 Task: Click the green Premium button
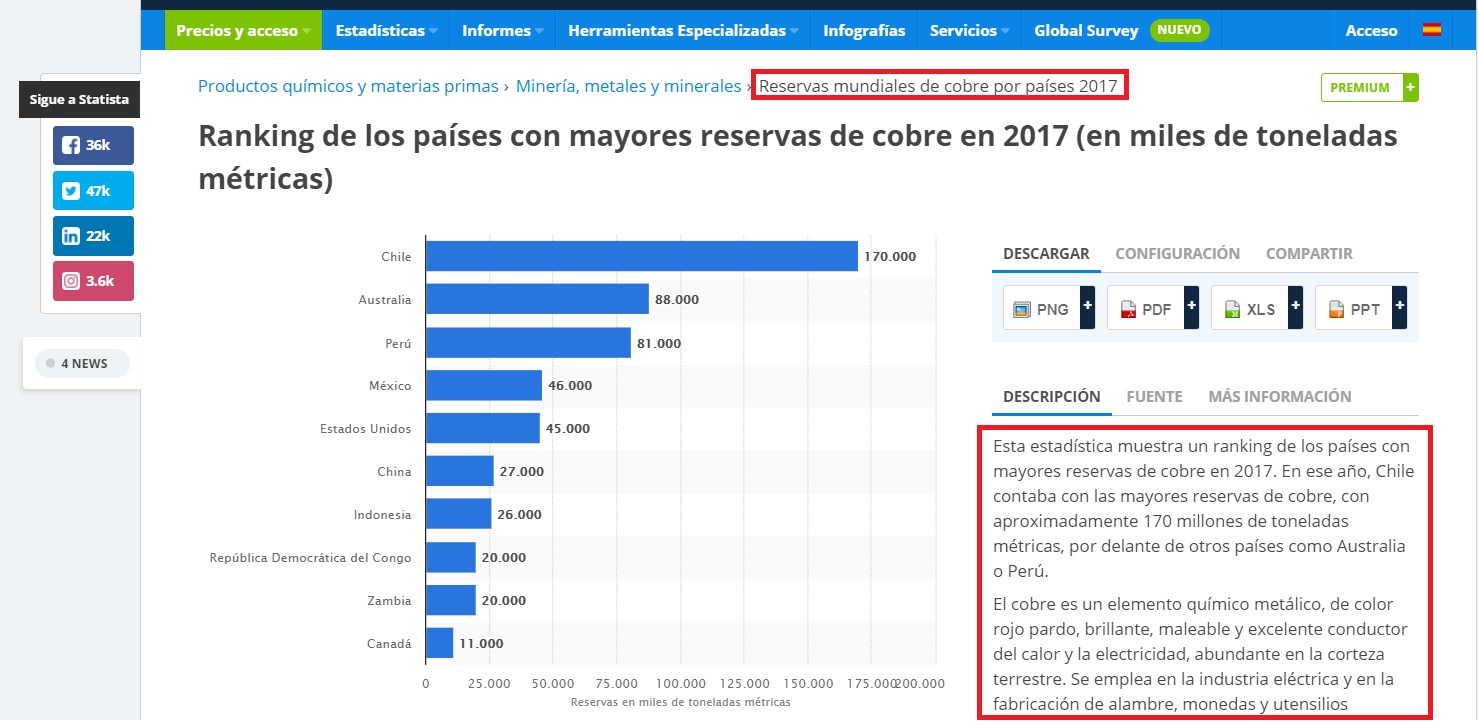click(1369, 87)
